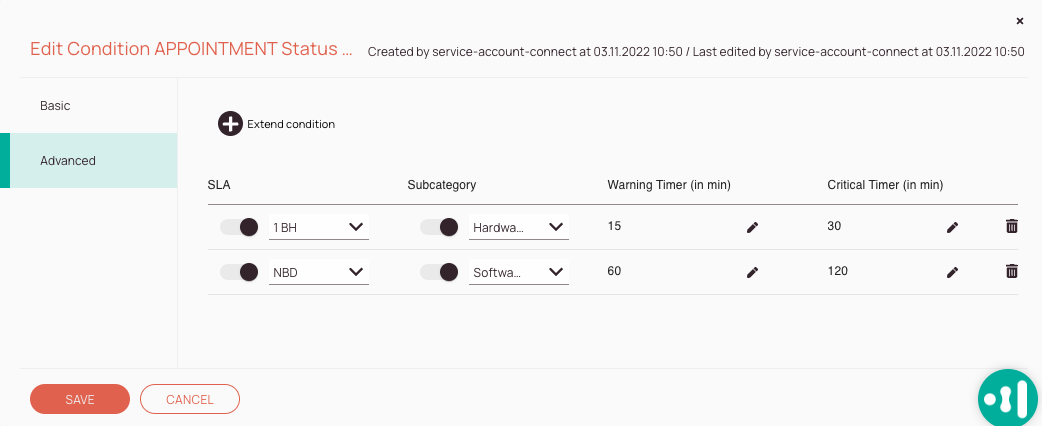The height and width of the screenshot is (426, 1042).
Task: Edit the critical timer value of 30
Action: coord(952,228)
